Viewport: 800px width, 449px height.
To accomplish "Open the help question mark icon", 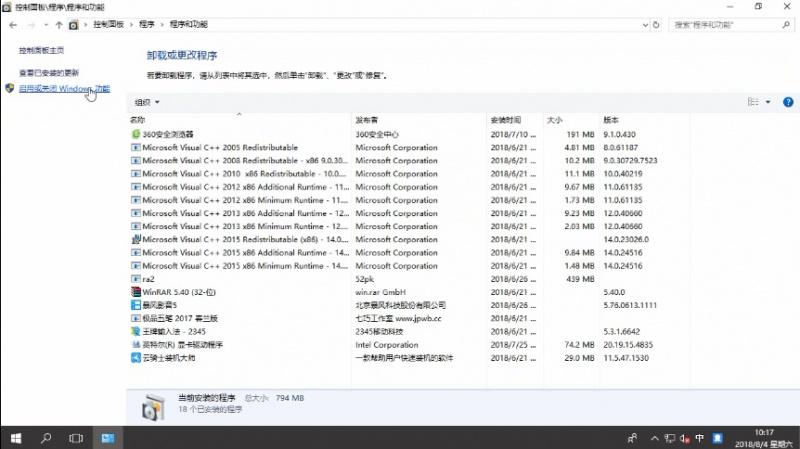I will pyautogui.click(x=788, y=102).
